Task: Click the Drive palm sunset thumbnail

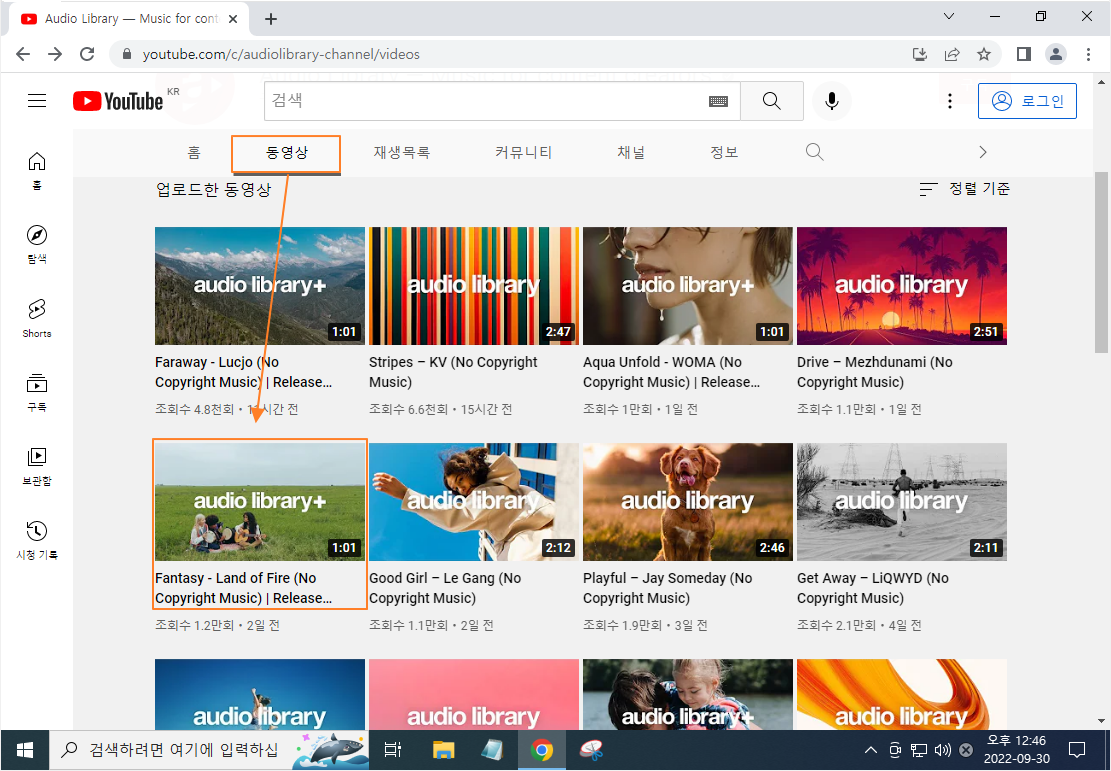Action: pyautogui.click(x=902, y=286)
